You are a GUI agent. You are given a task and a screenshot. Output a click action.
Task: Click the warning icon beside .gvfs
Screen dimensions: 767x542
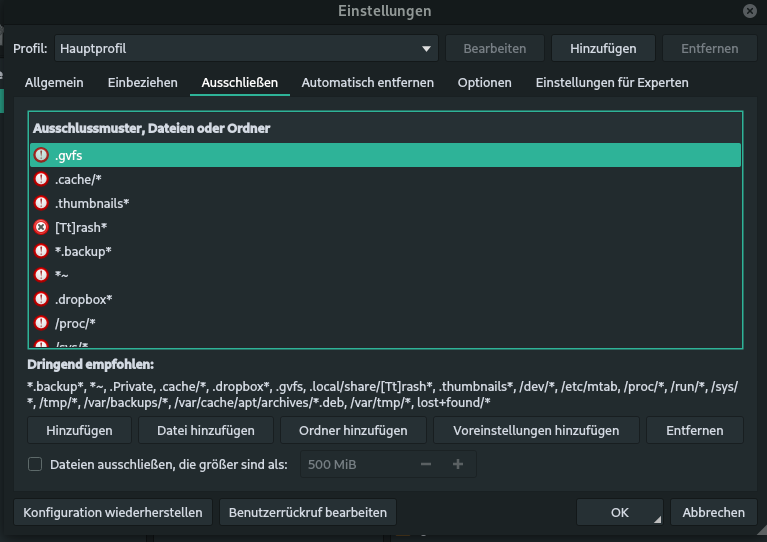tap(41, 155)
